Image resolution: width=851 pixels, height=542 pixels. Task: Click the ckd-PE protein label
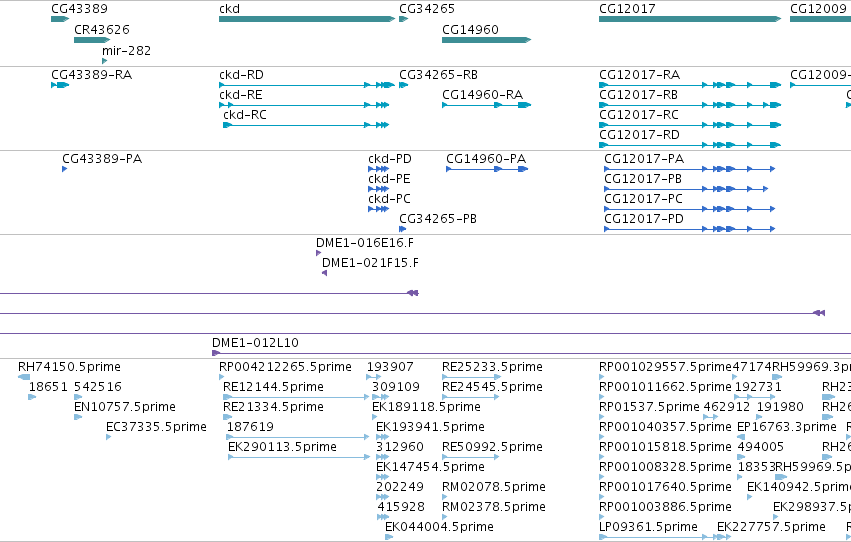click(x=389, y=179)
